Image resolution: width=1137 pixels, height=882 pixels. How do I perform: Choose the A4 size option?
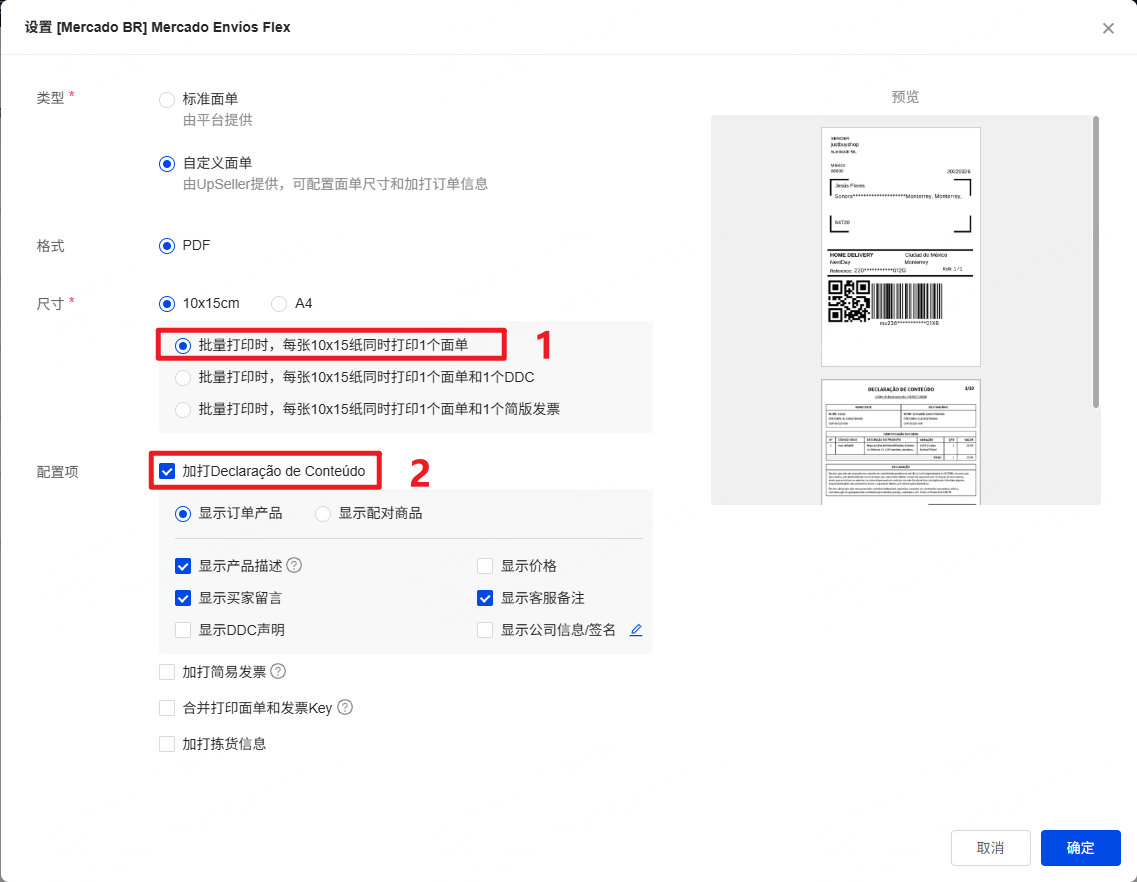[x=279, y=303]
